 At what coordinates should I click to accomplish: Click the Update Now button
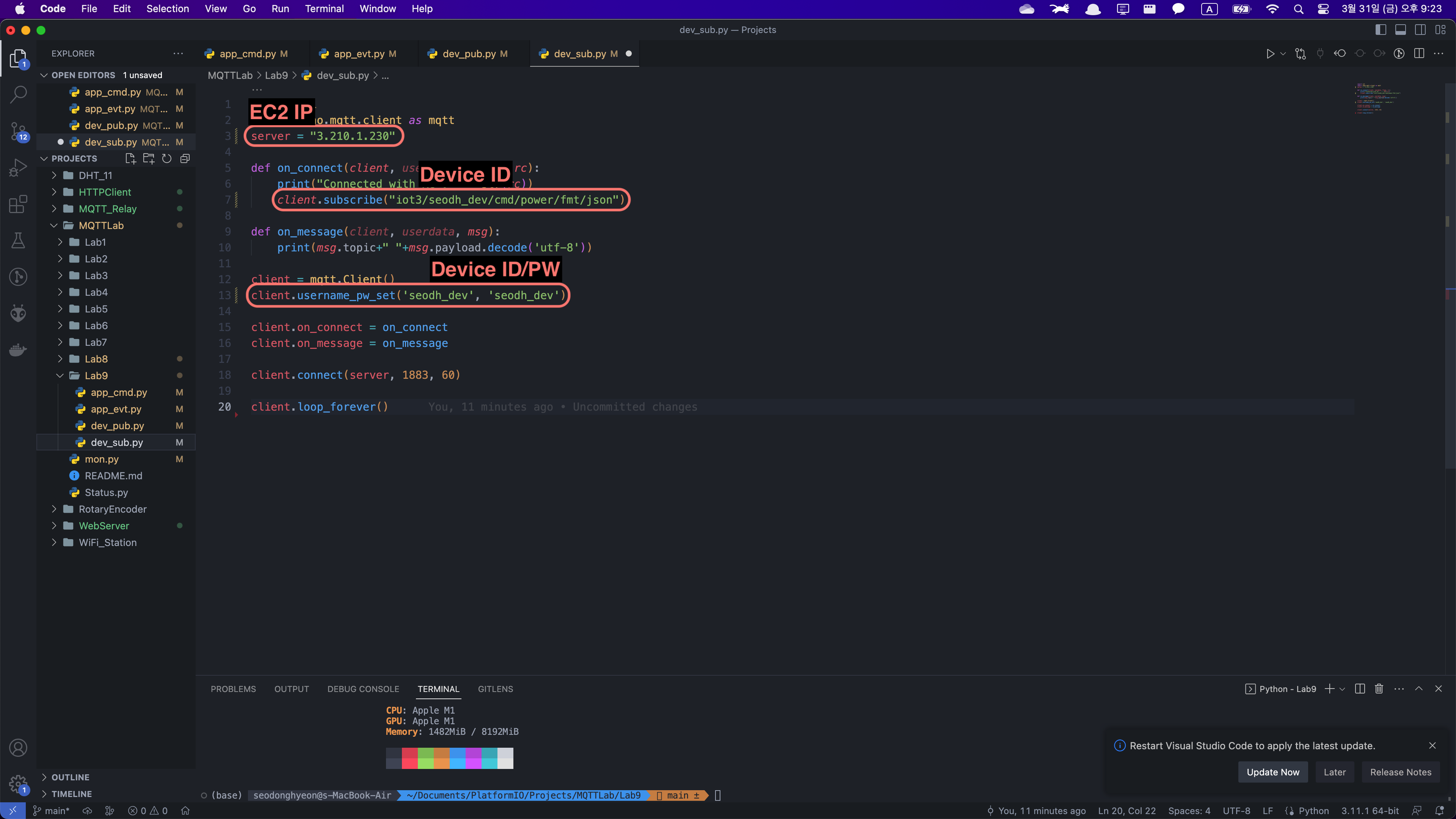click(x=1273, y=772)
